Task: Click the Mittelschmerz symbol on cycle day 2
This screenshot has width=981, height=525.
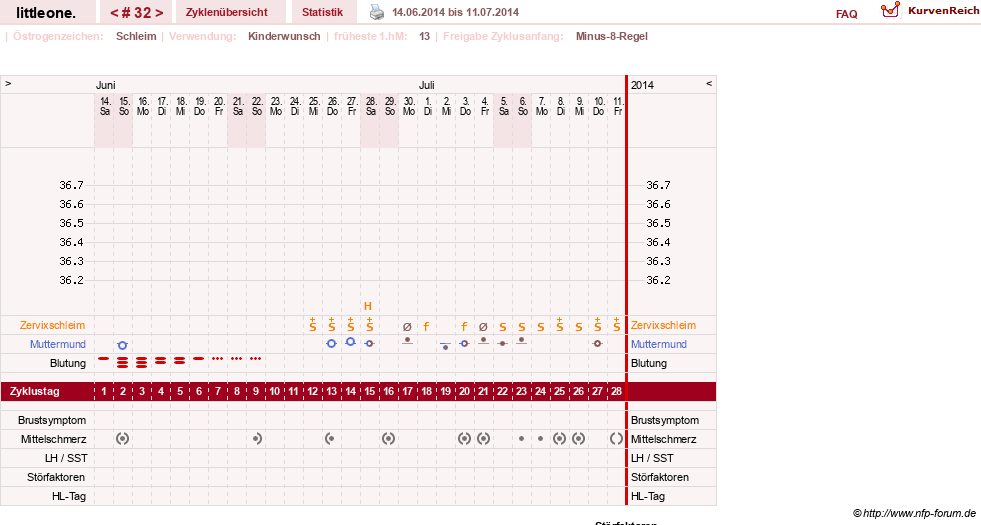Action: point(123,439)
